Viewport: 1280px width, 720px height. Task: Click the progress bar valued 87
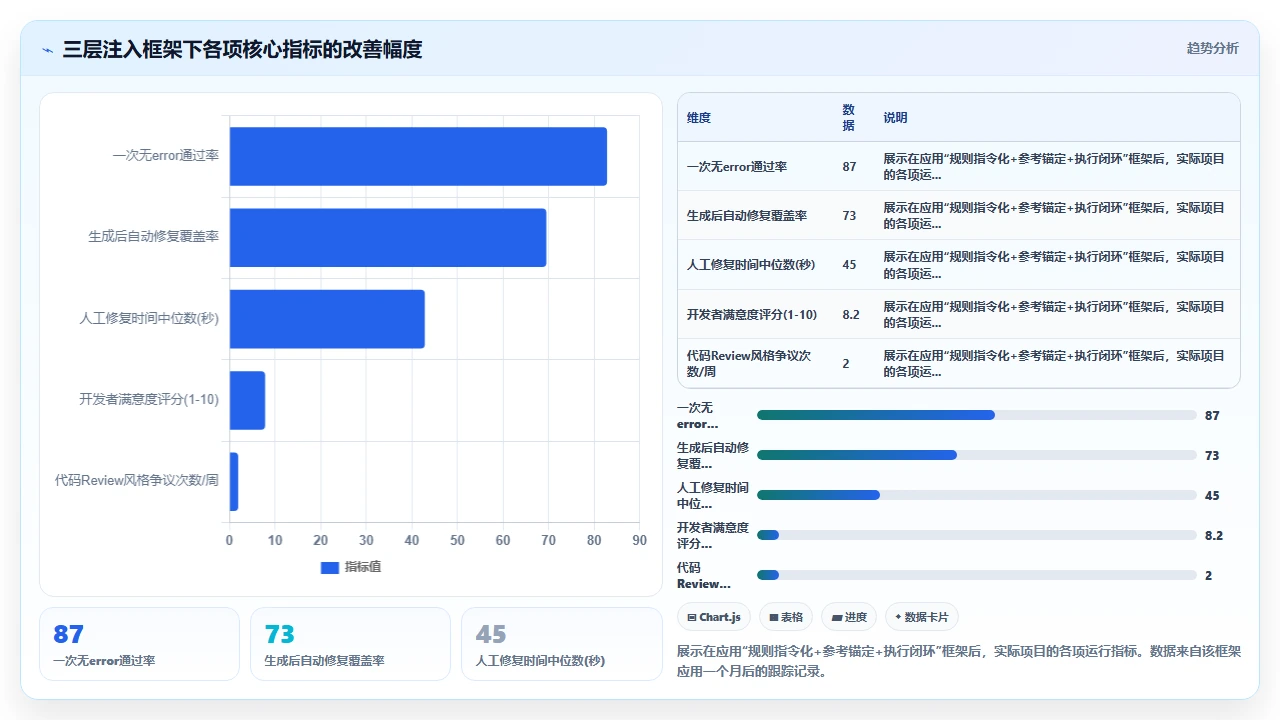(x=977, y=415)
